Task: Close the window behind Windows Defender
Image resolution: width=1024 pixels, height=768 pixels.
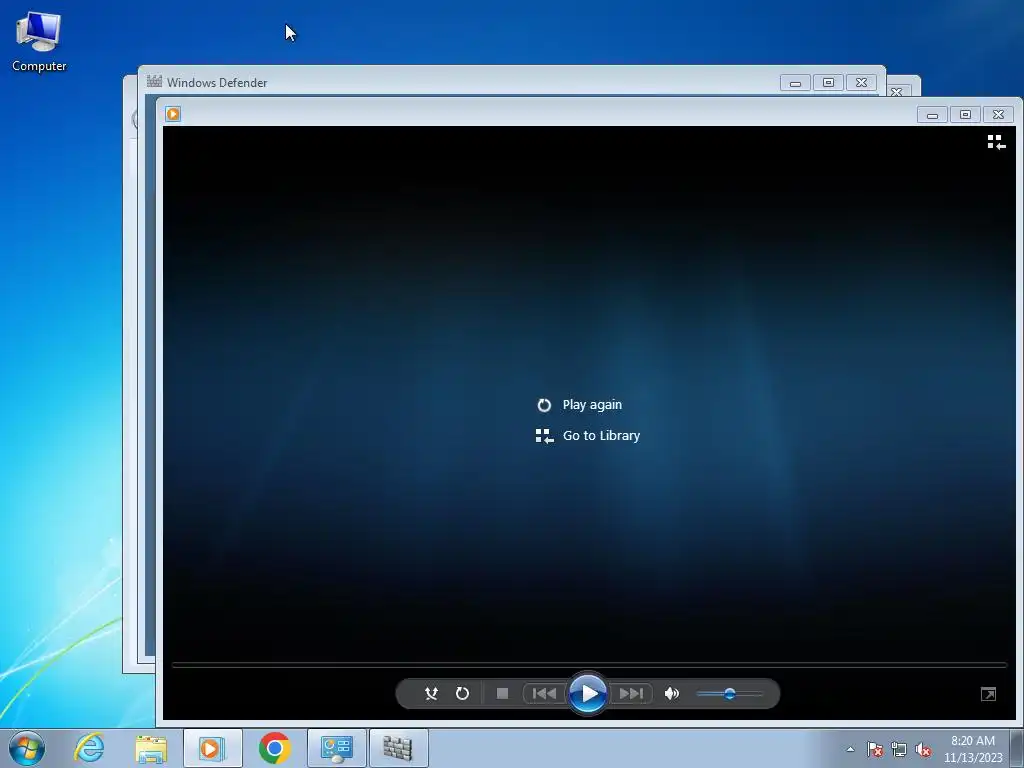Action: click(897, 91)
